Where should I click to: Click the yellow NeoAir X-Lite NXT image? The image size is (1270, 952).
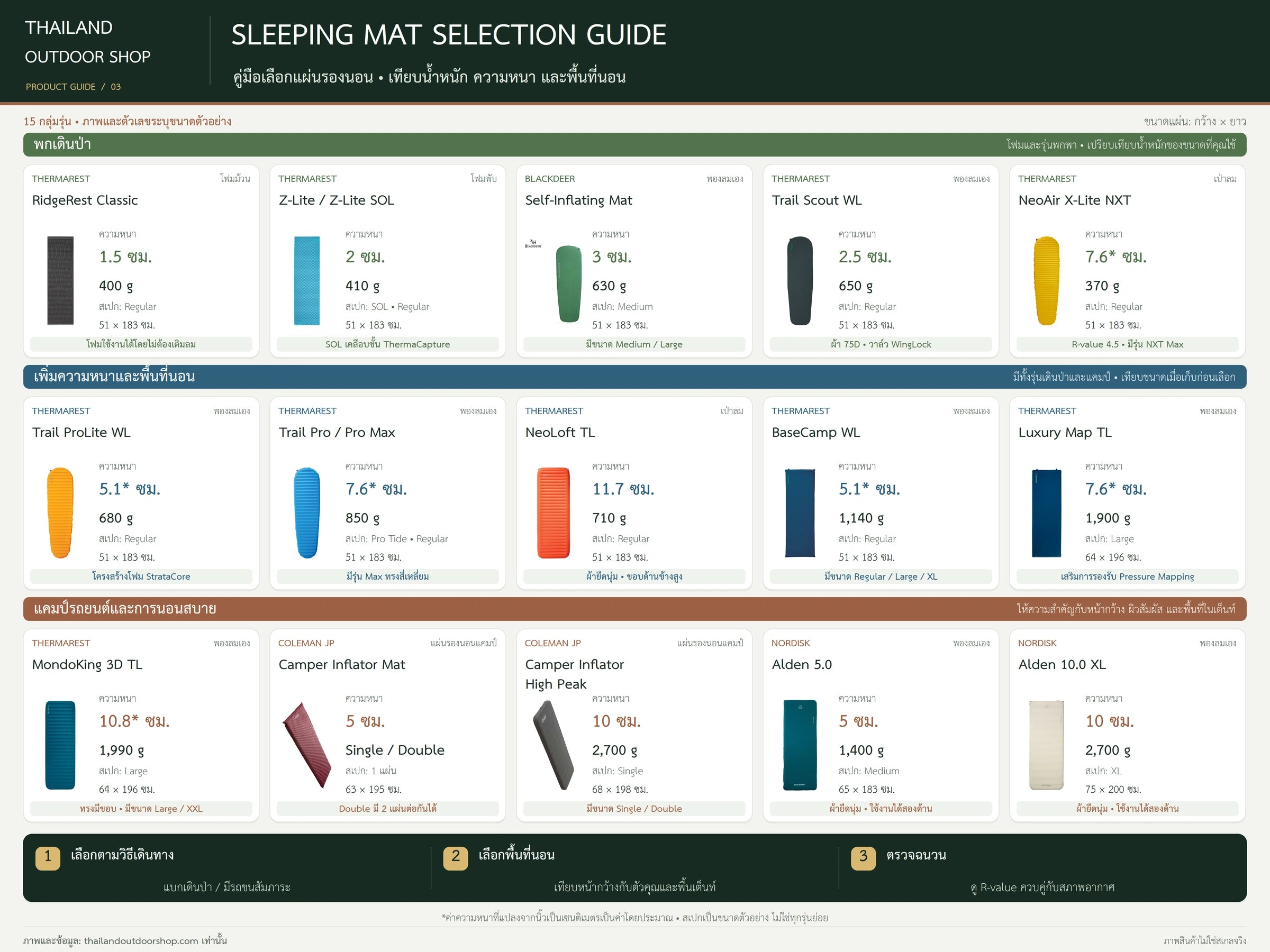(1047, 281)
